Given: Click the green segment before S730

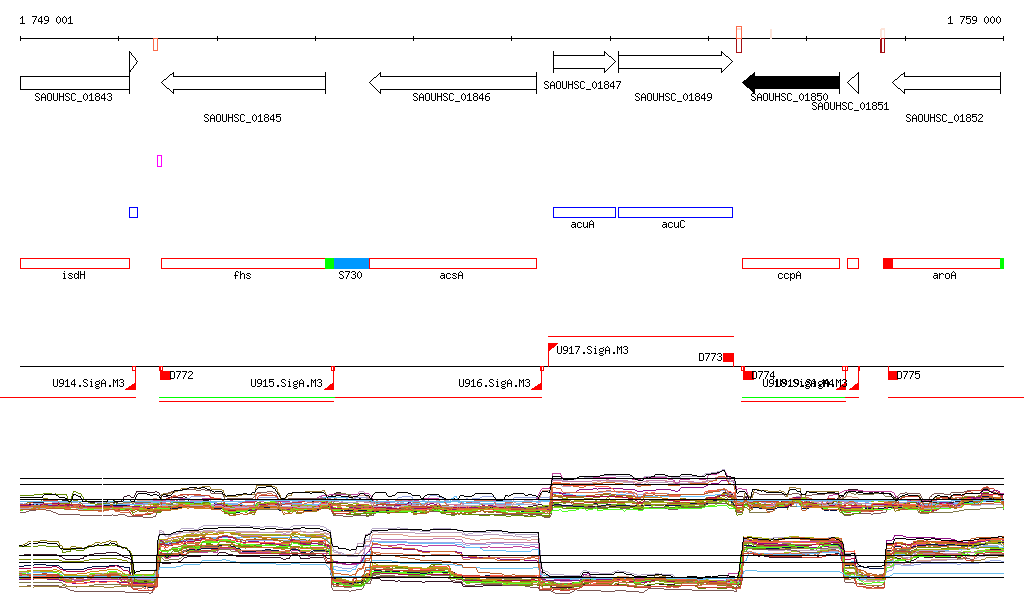Looking at the screenshot, I should click(x=330, y=263).
